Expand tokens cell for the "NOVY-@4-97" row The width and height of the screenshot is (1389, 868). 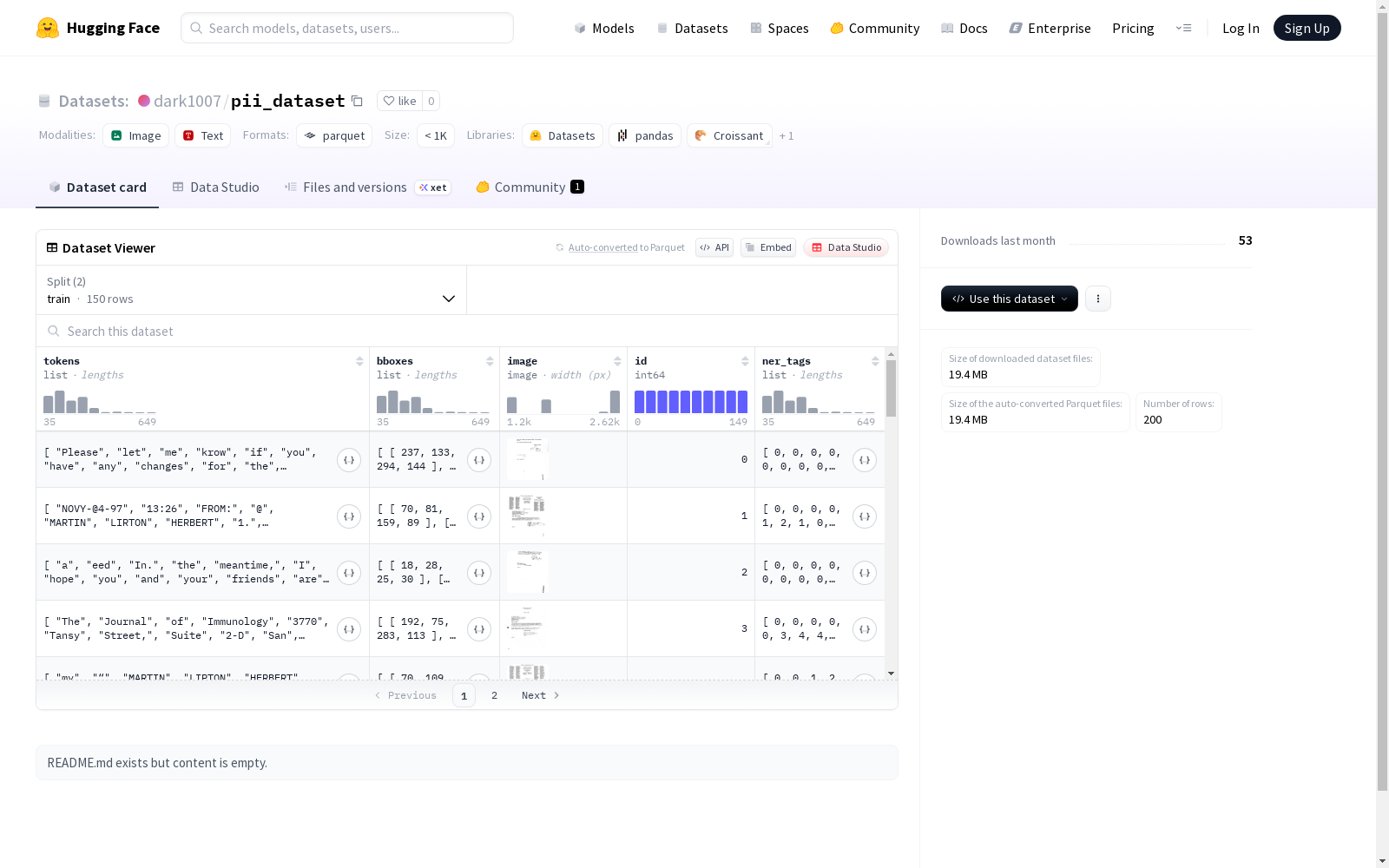(x=349, y=516)
